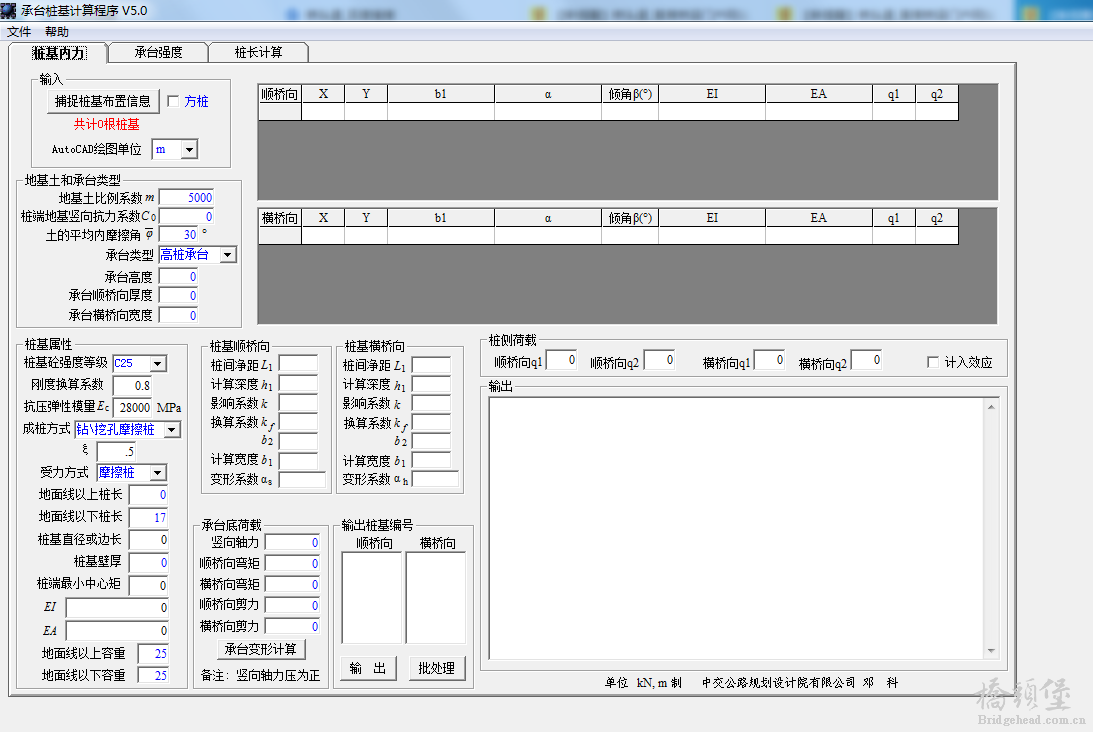
Task: Click the 地面线以下容重 field
Action: point(153,676)
